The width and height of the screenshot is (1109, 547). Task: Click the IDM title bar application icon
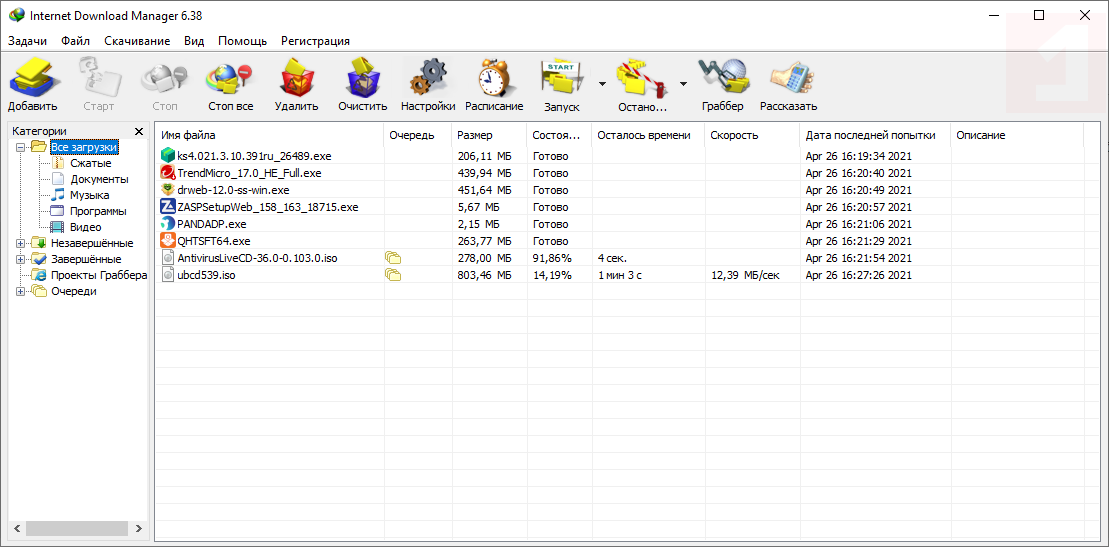(16, 15)
